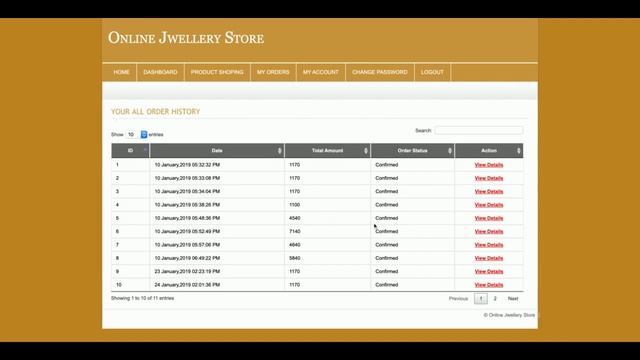Click date 24 January,2019 02:01:36 PM

(x=187, y=285)
